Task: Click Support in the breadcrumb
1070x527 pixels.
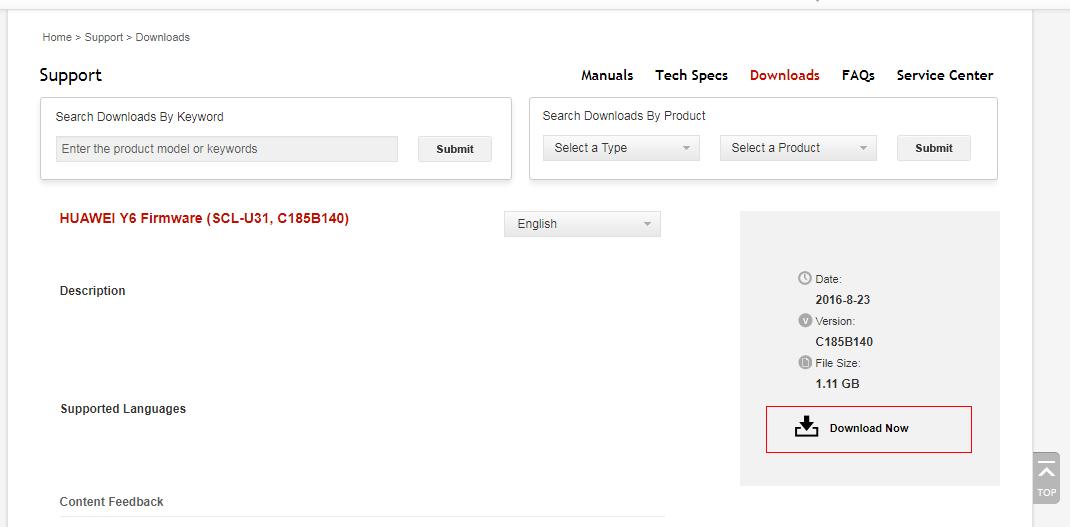Action: (104, 38)
